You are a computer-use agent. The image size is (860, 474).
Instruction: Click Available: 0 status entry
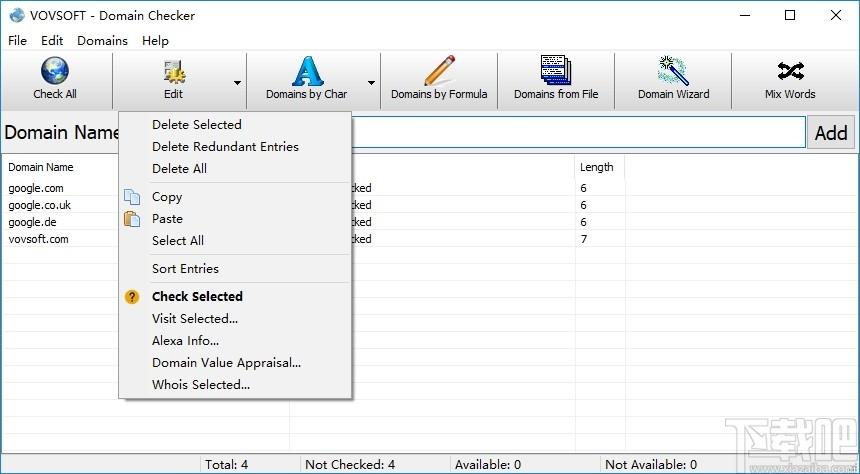click(x=488, y=465)
